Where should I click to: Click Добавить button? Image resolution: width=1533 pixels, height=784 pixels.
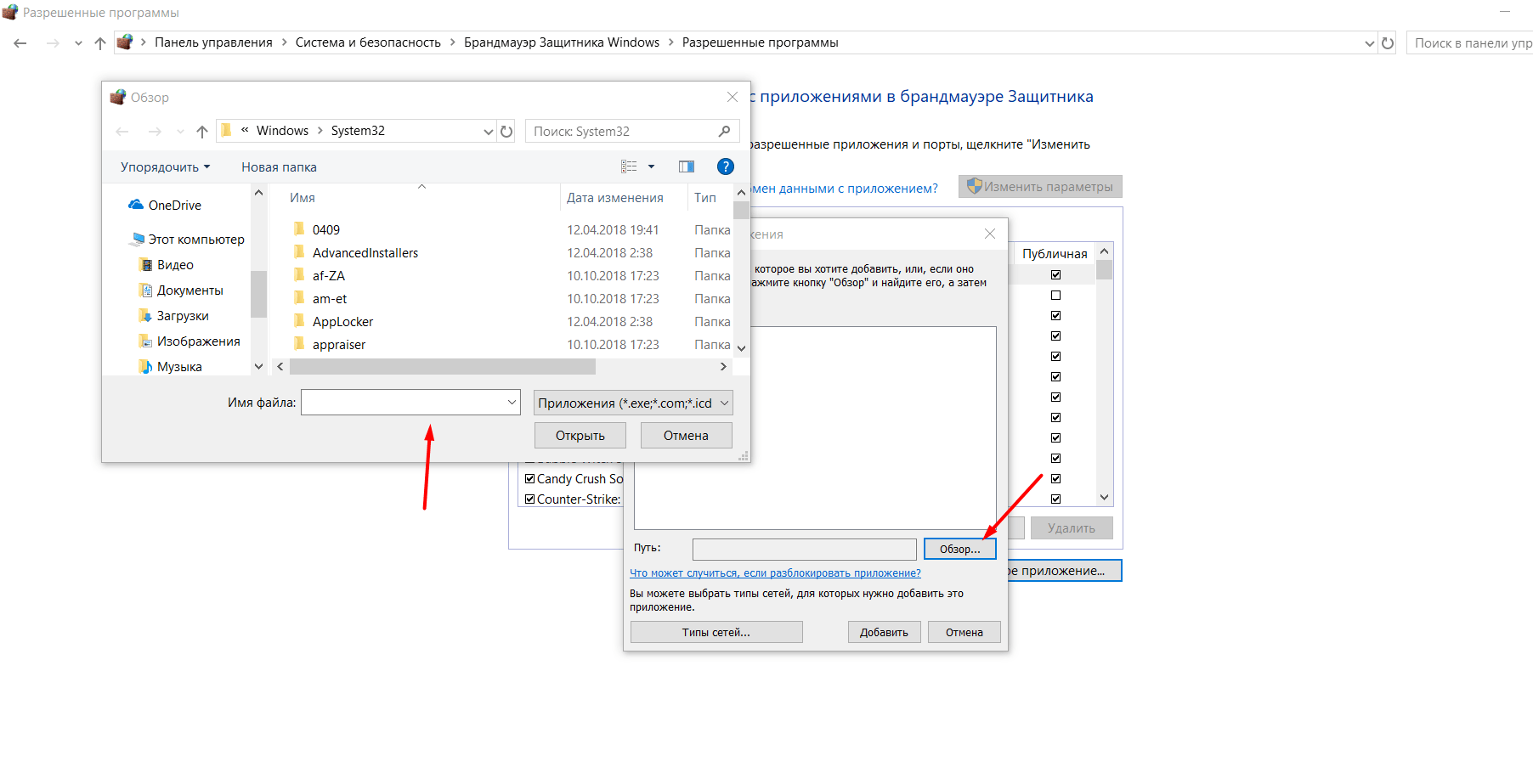884,633
